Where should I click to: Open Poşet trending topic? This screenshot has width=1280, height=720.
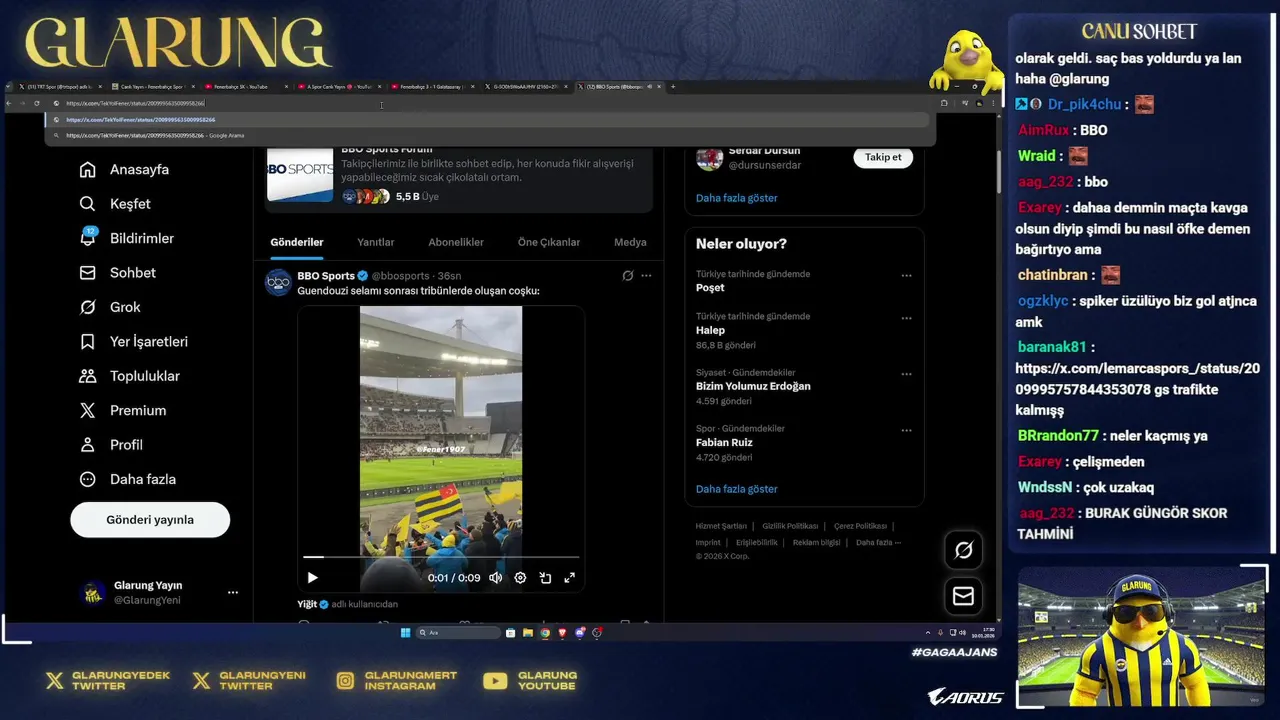click(x=710, y=288)
